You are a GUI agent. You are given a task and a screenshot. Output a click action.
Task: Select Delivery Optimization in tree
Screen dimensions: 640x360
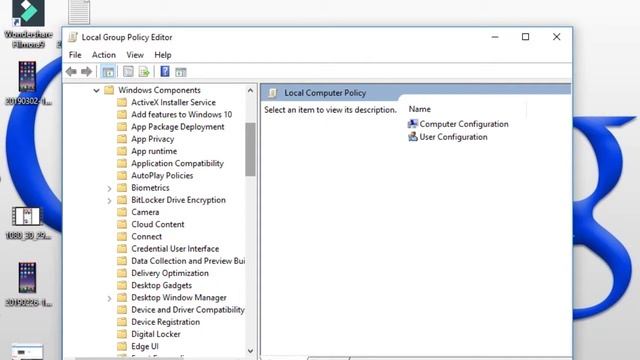[x=169, y=273]
